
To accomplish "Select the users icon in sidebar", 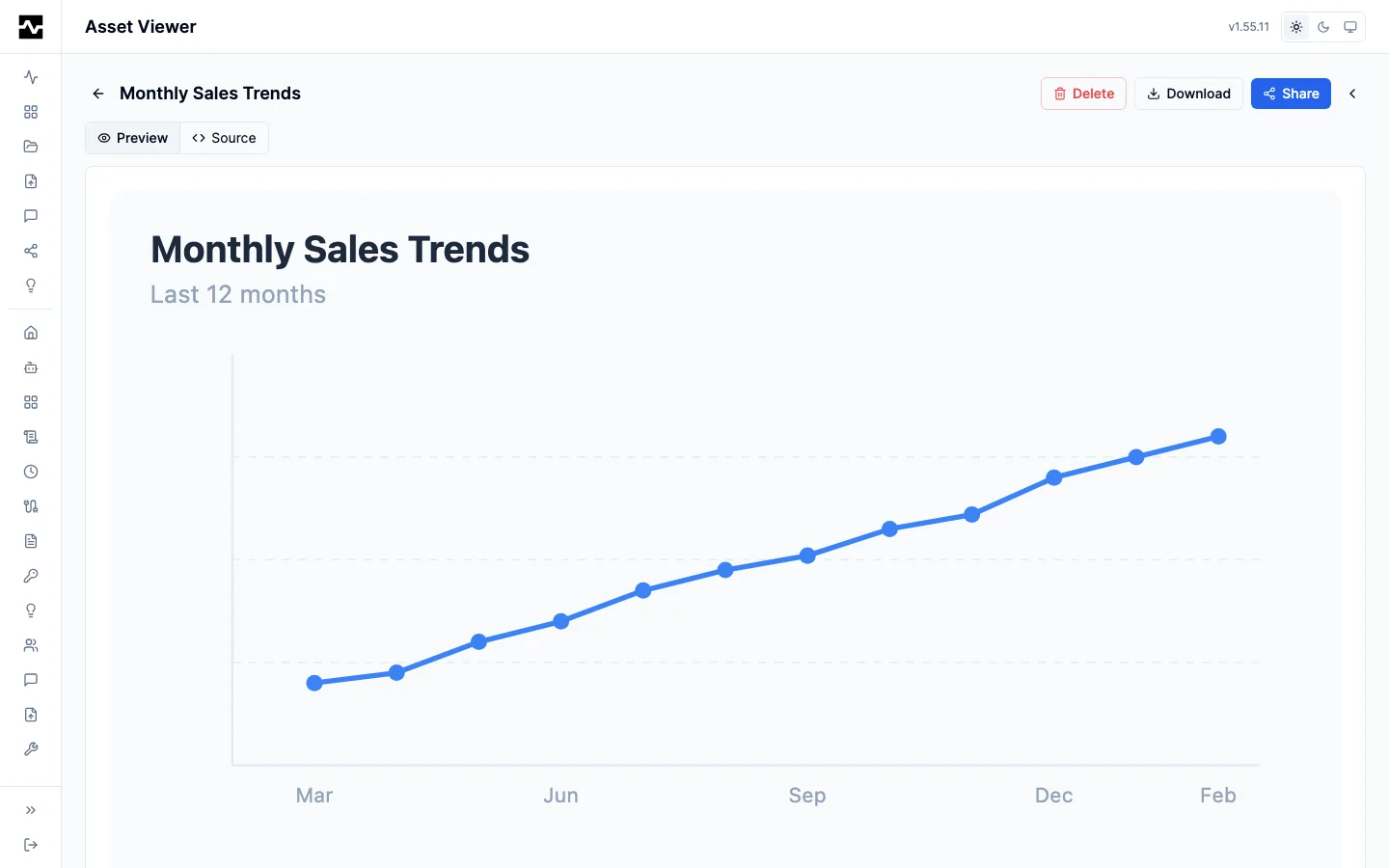I will (x=31, y=645).
